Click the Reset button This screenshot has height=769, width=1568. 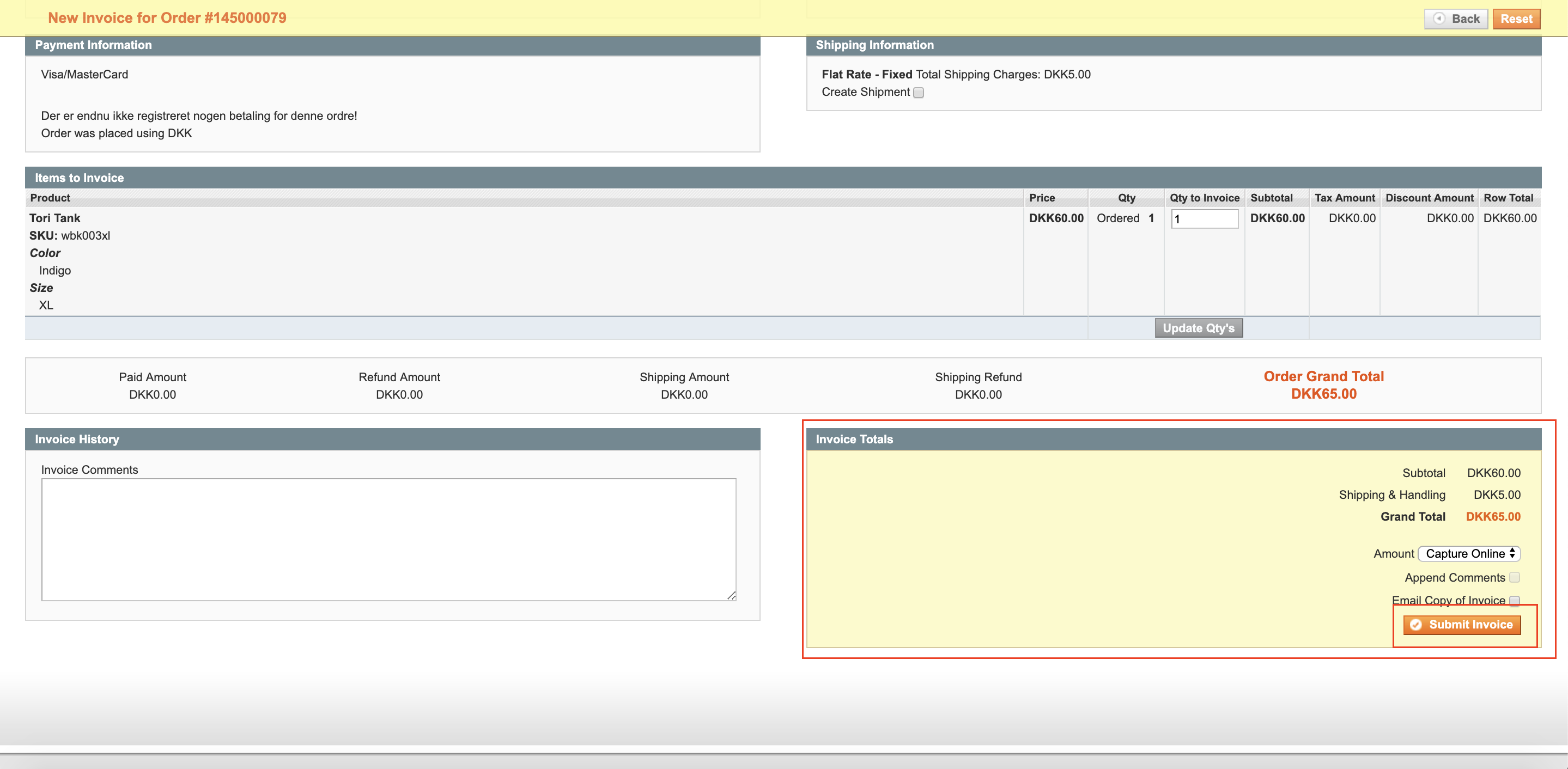1516,19
